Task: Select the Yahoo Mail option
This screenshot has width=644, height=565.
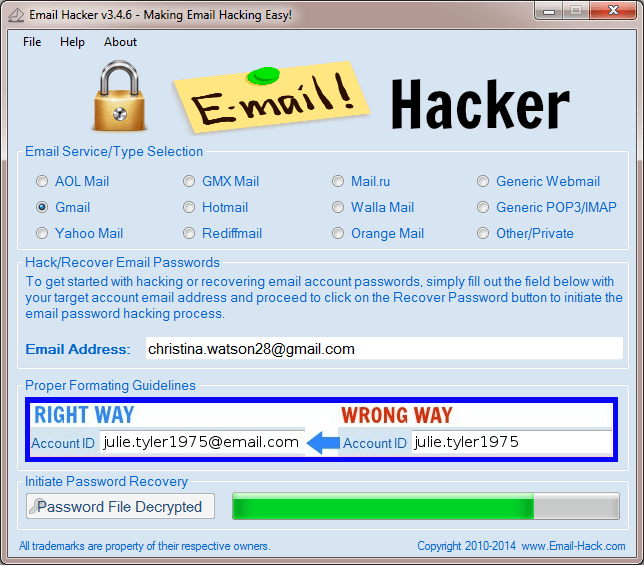Action: click(42, 233)
